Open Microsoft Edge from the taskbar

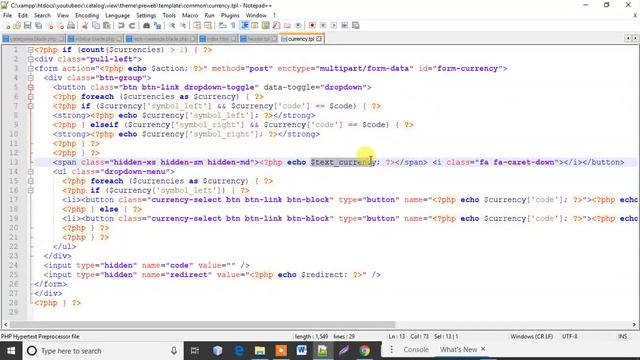point(239,351)
